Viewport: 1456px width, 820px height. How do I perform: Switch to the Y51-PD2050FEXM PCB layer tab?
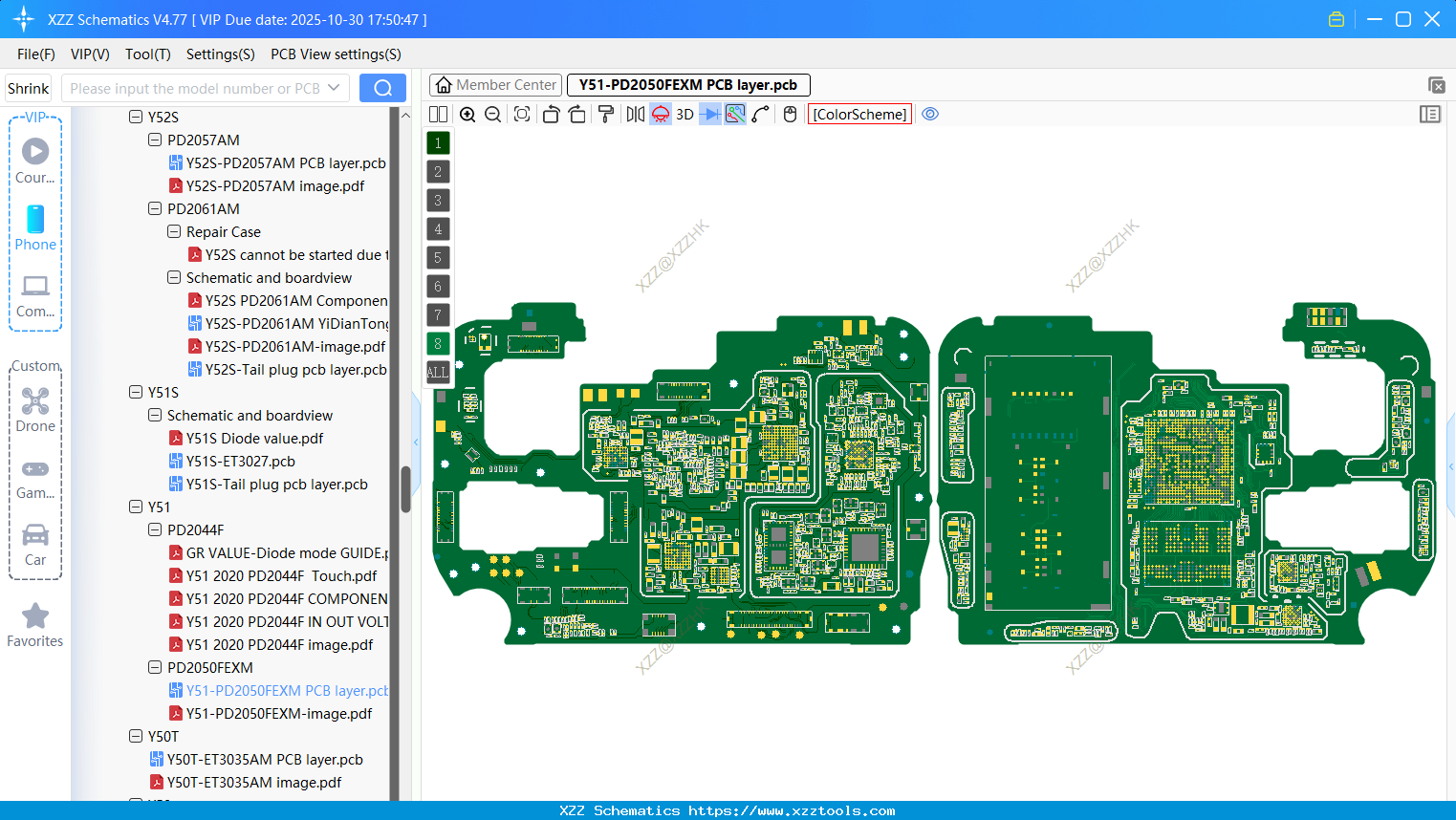click(x=687, y=84)
